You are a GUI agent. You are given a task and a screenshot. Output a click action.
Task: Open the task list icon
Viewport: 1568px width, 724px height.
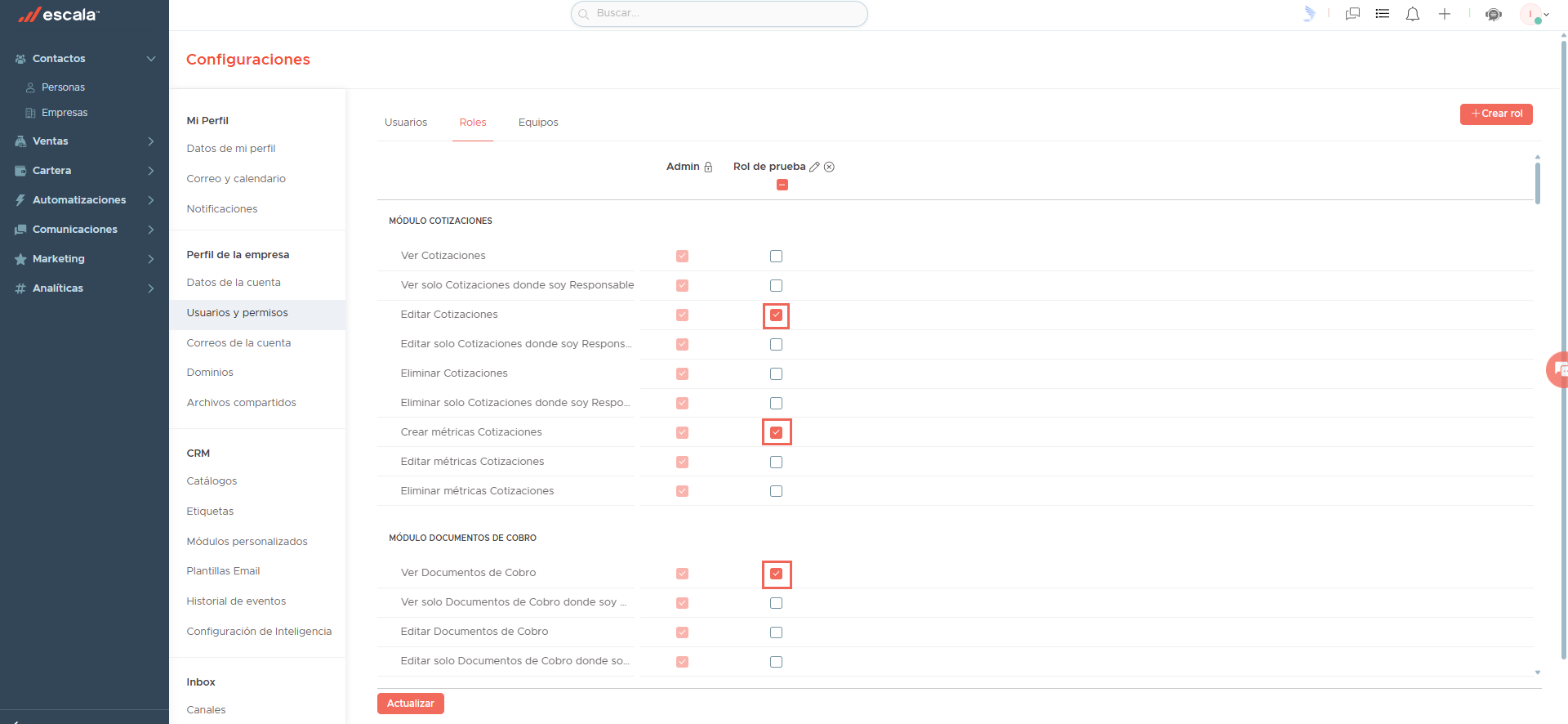(x=1383, y=14)
